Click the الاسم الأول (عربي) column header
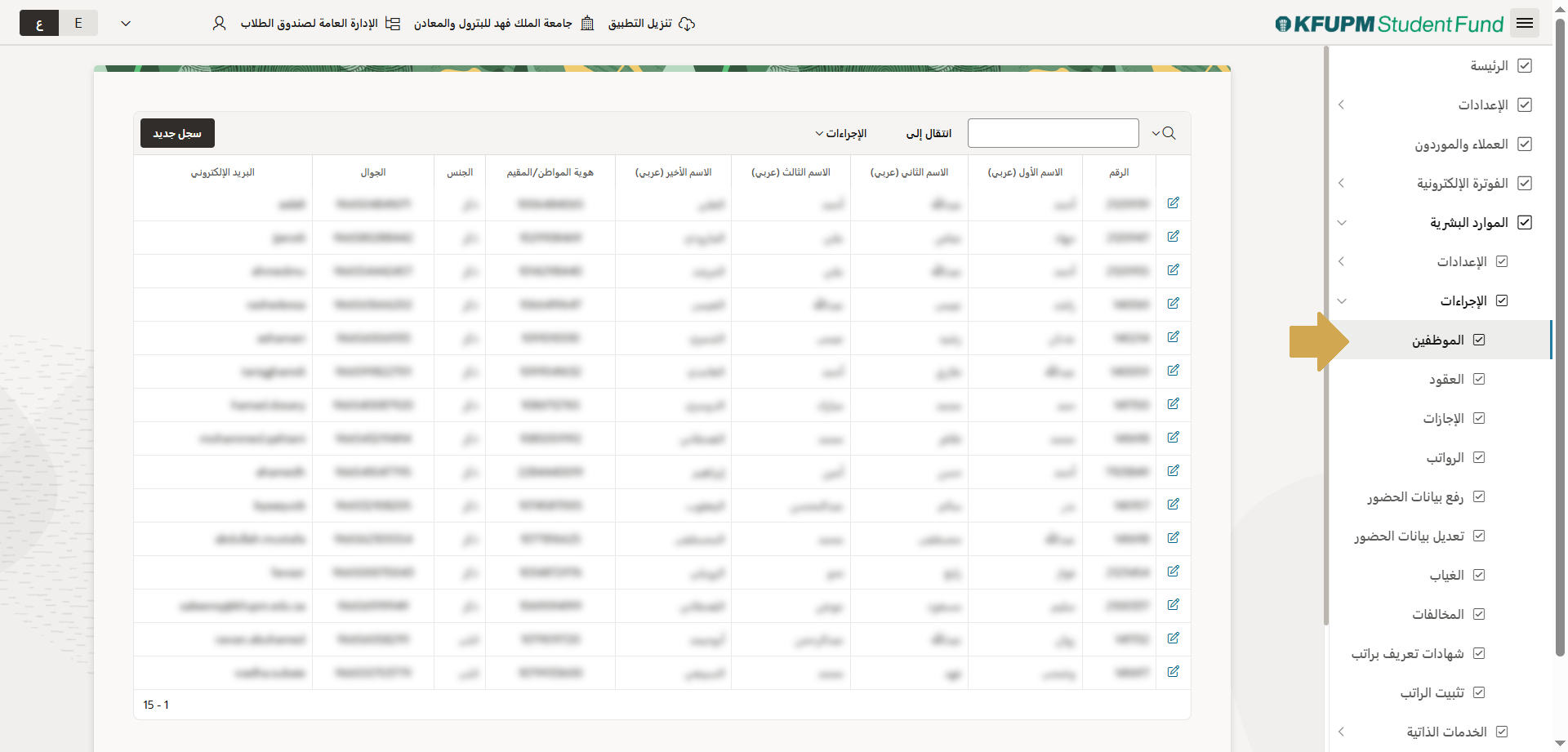 [1025, 172]
